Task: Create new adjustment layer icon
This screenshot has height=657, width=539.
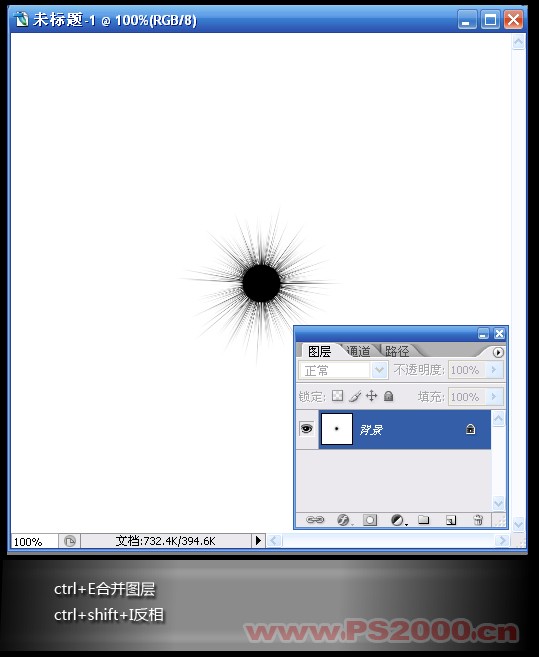Action: point(397,520)
